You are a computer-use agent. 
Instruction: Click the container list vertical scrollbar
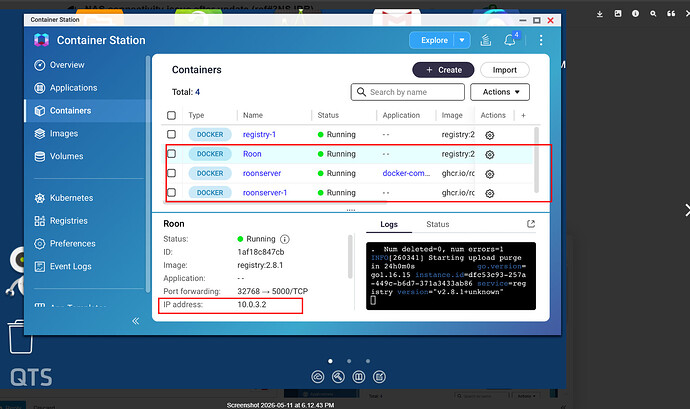click(536, 160)
